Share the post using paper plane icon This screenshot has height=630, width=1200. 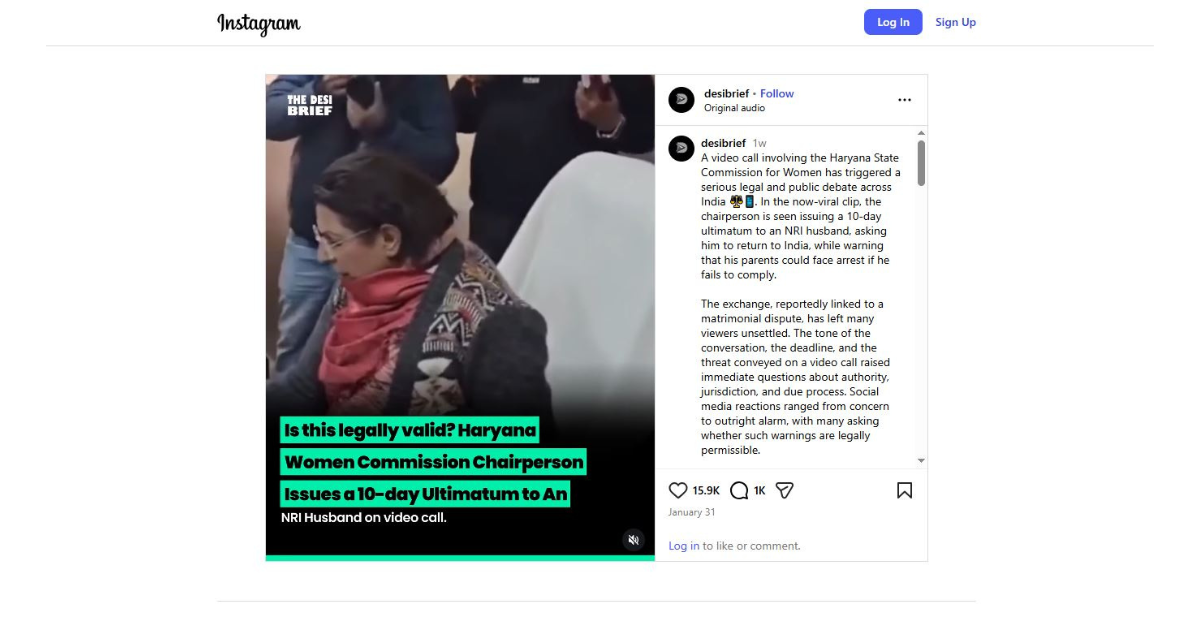[x=785, y=490]
